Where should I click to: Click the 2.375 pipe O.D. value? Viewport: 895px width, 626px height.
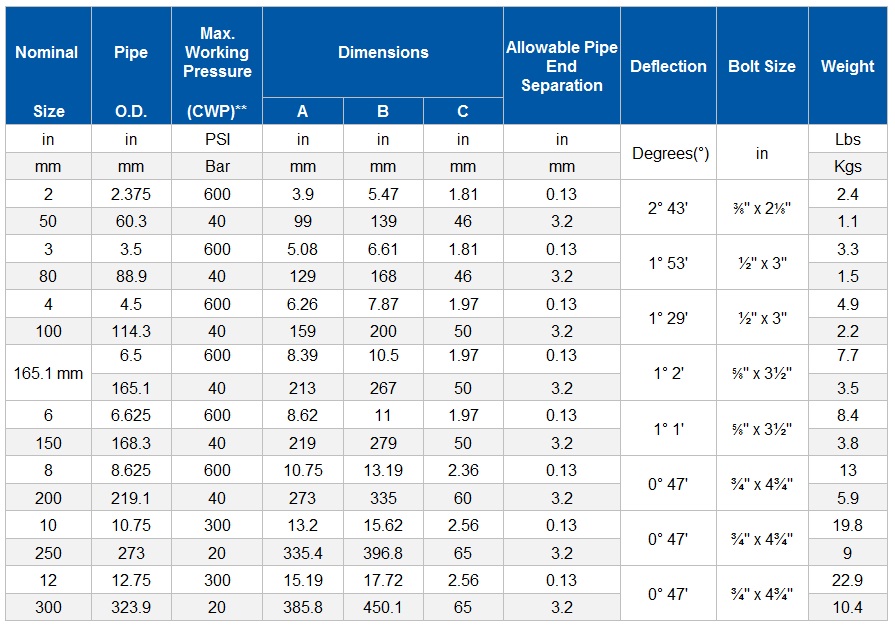(130, 194)
